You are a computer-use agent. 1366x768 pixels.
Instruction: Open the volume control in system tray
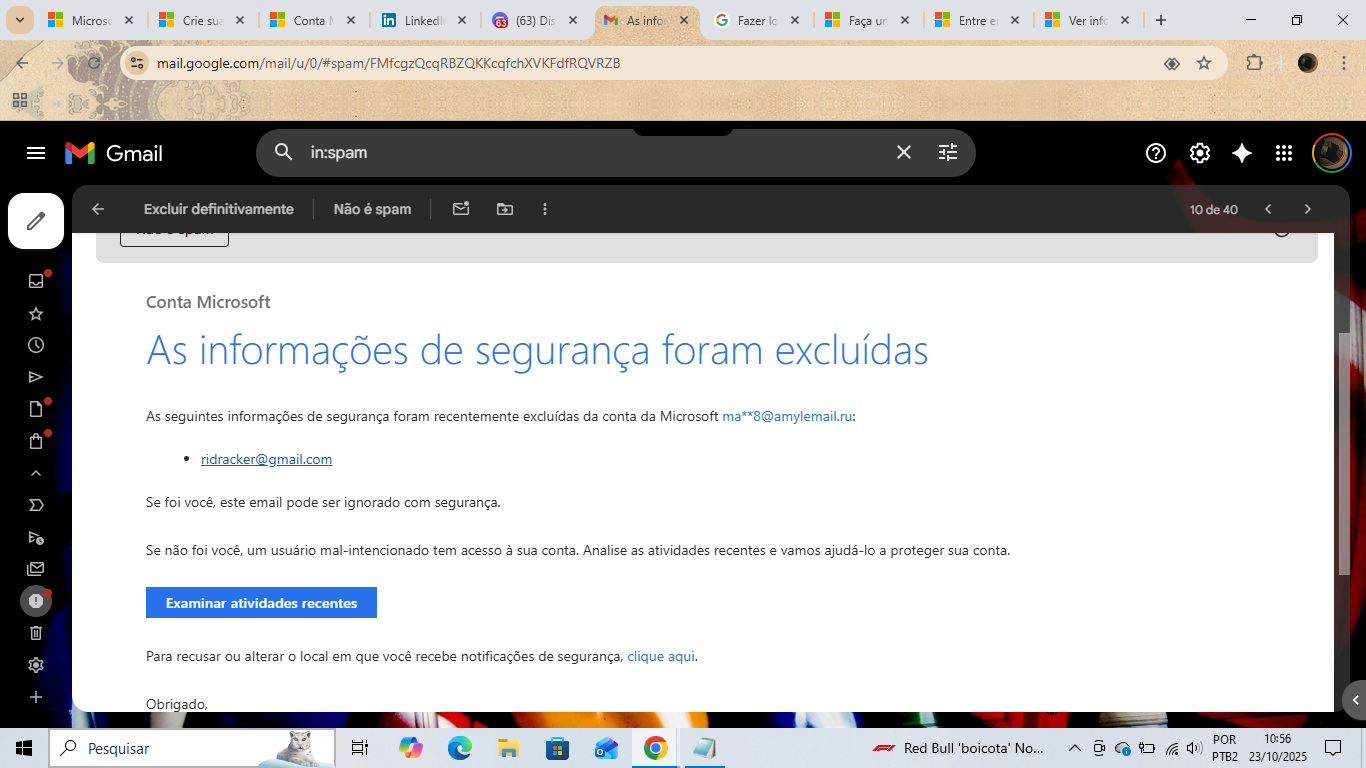click(1193, 748)
